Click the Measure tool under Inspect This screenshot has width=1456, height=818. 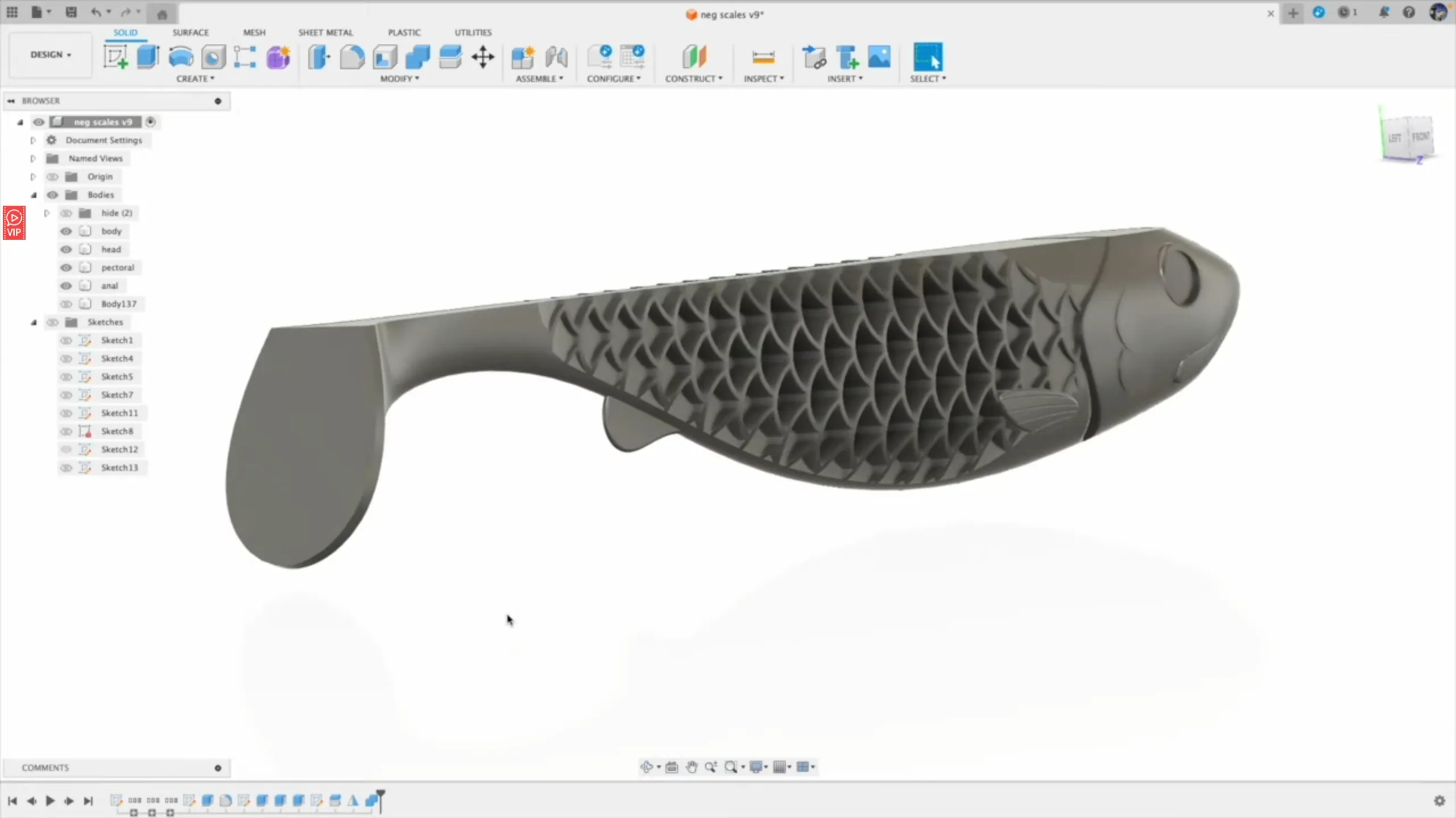point(763,57)
